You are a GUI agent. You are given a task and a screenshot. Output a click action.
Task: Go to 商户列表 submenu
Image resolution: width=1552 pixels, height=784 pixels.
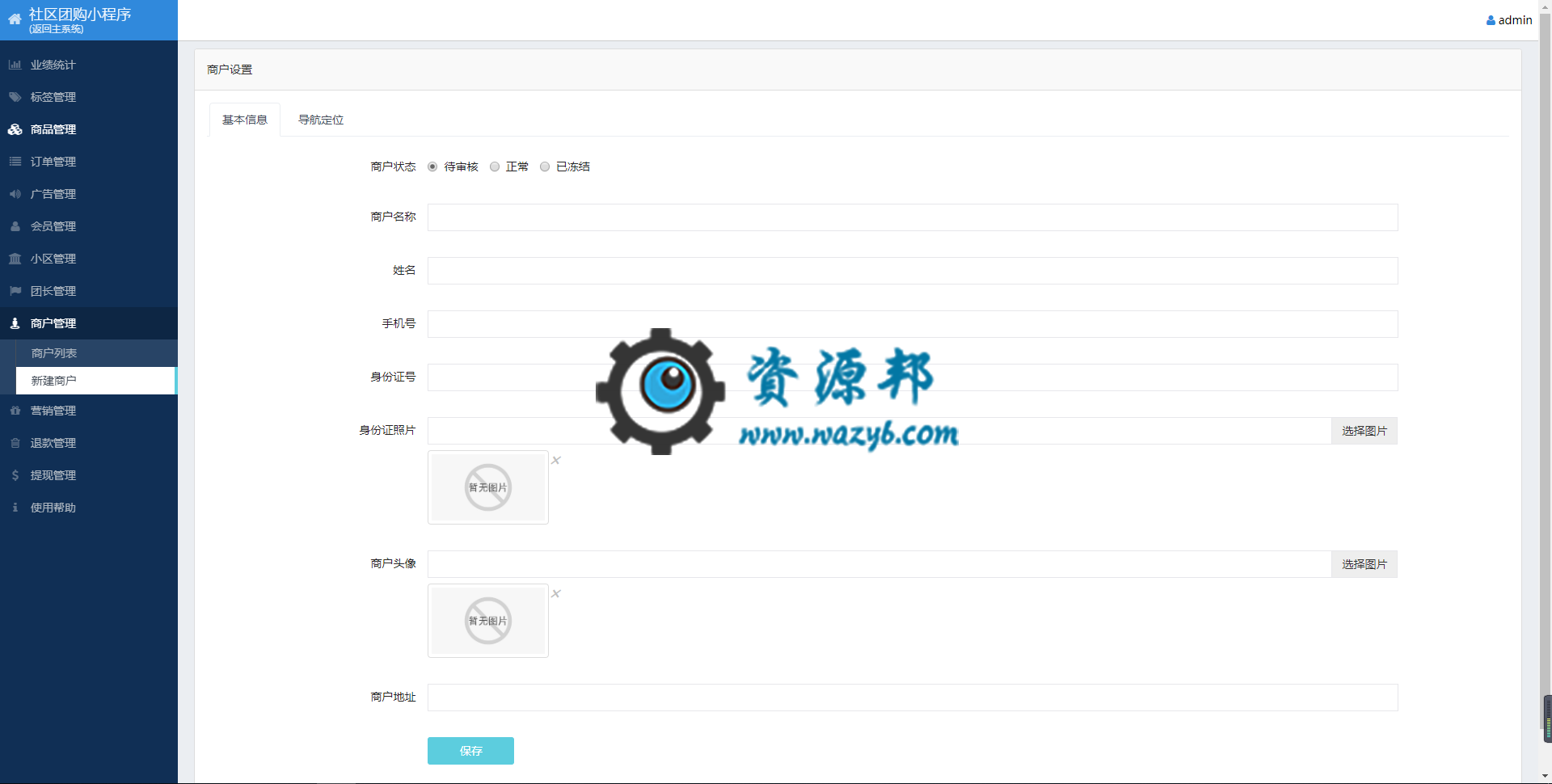coord(96,353)
